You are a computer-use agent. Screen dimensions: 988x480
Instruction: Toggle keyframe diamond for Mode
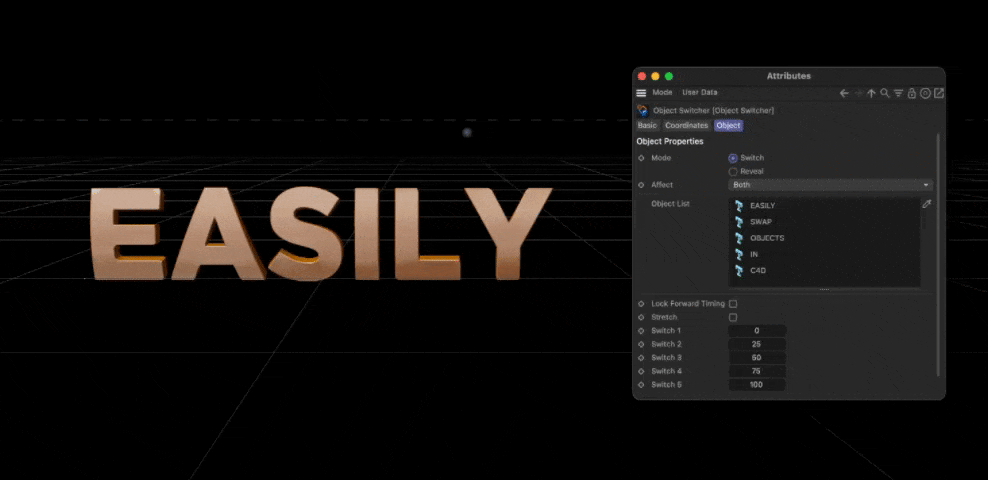641,158
